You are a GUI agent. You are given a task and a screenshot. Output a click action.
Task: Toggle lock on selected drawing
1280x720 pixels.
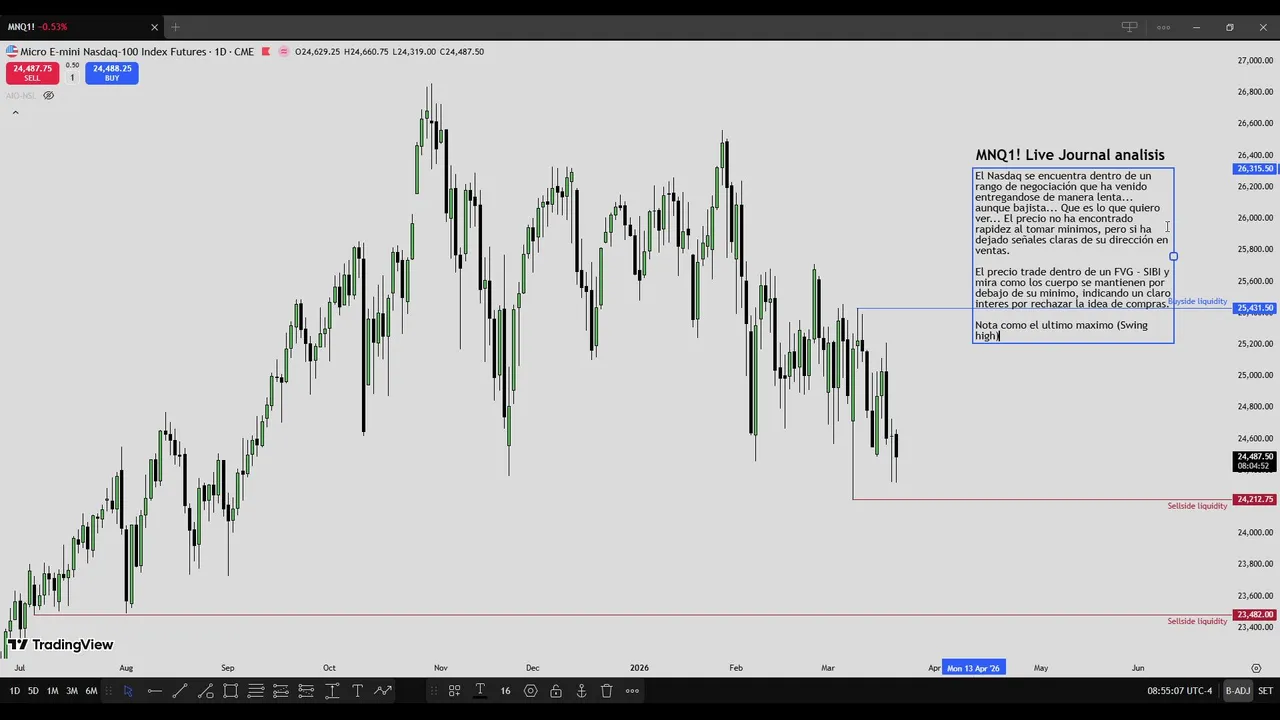[x=556, y=691]
